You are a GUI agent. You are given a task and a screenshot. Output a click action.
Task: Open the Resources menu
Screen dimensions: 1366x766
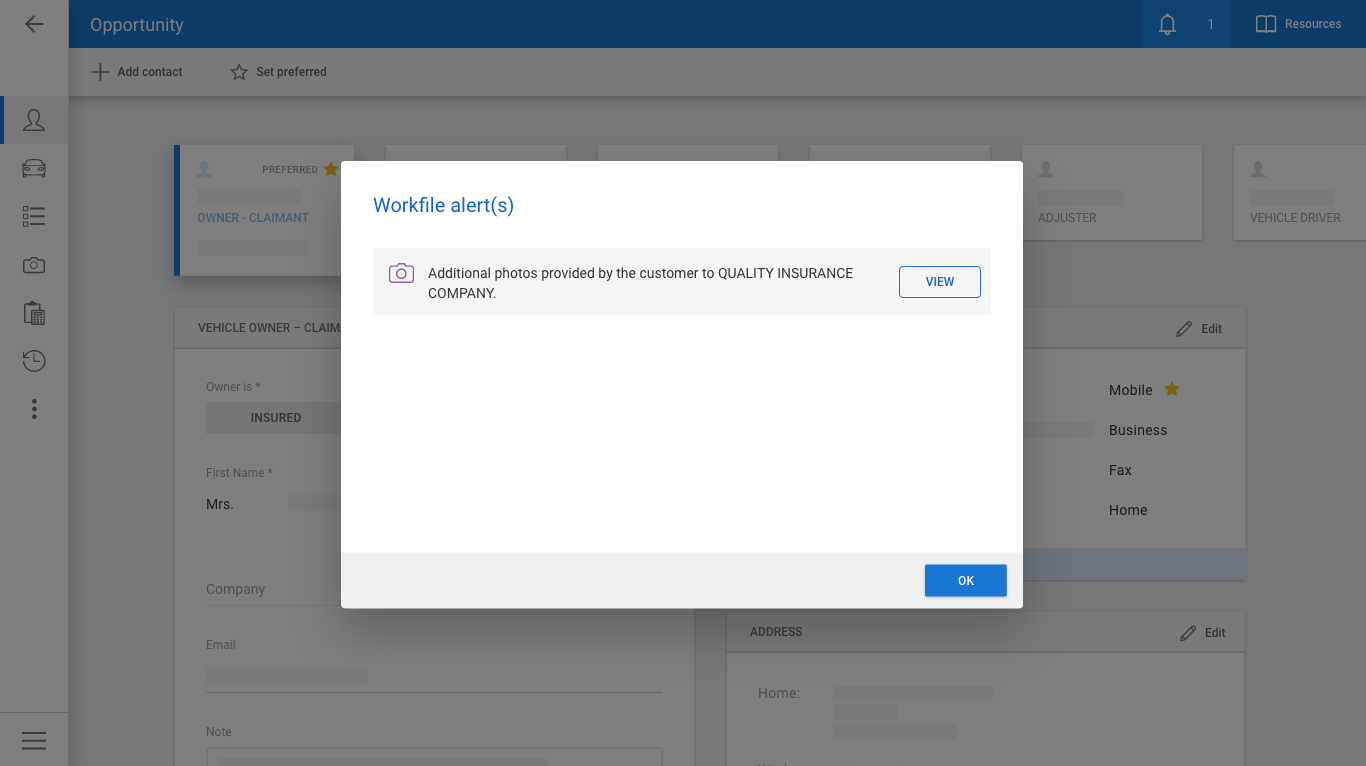(1298, 24)
